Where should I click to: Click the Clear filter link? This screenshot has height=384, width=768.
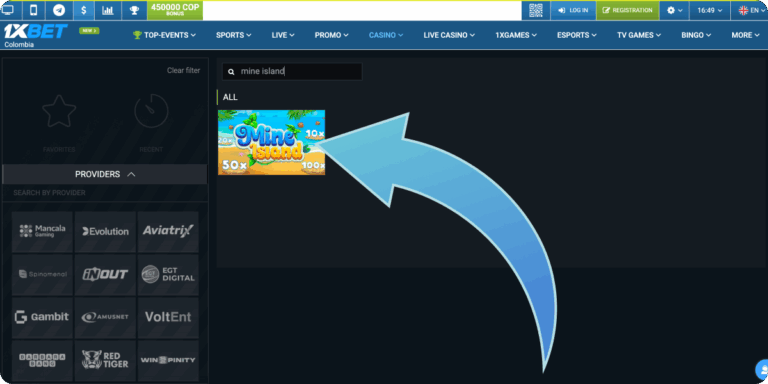pos(183,70)
